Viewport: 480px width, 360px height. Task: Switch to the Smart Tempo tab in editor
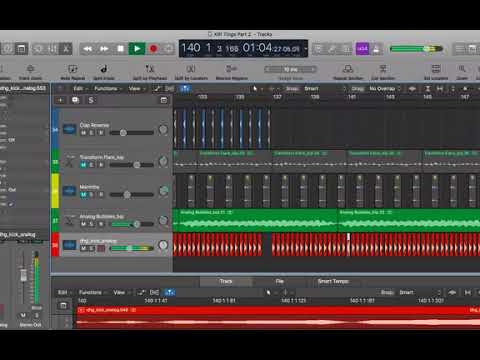point(333,282)
